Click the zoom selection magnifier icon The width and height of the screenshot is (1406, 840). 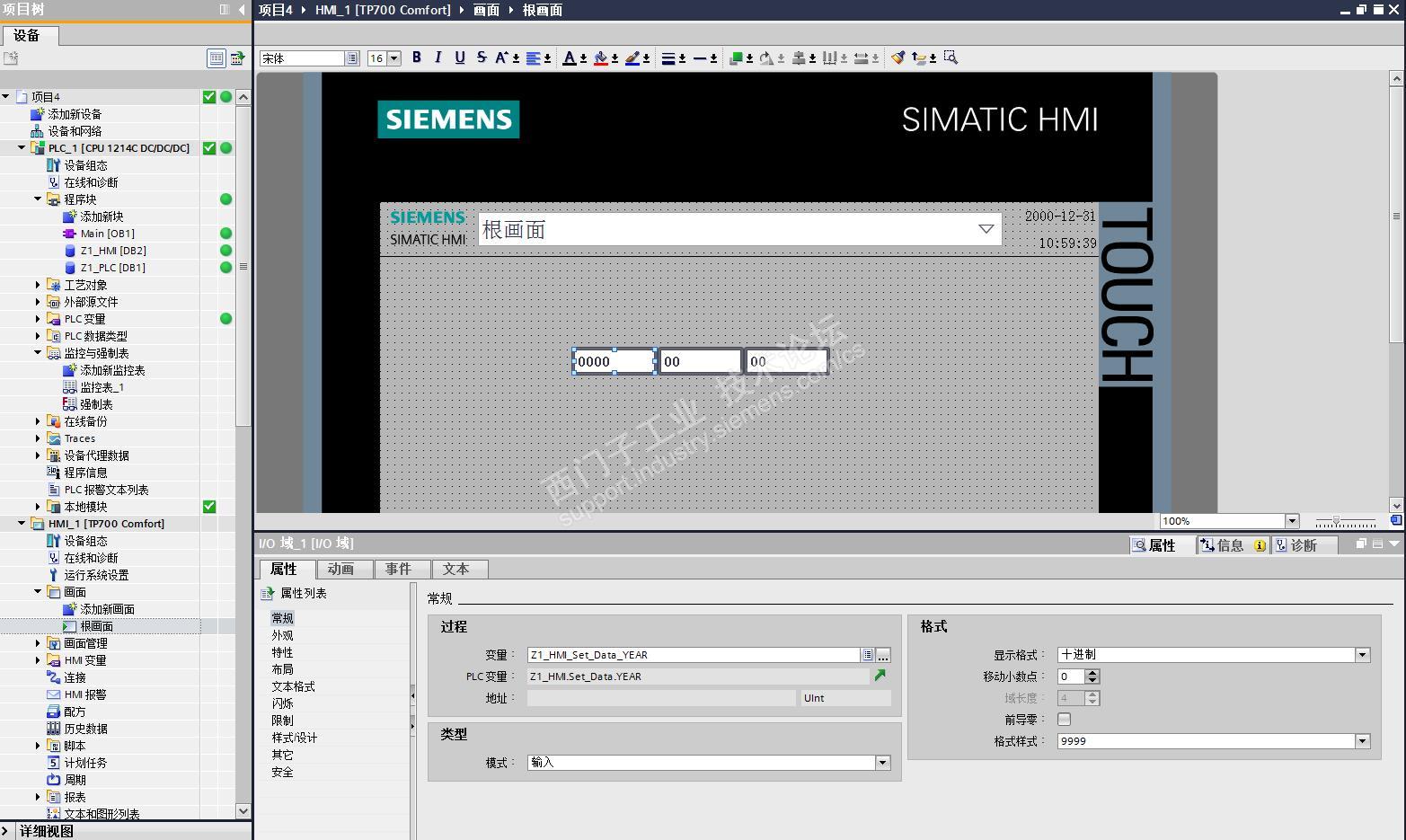coord(951,58)
